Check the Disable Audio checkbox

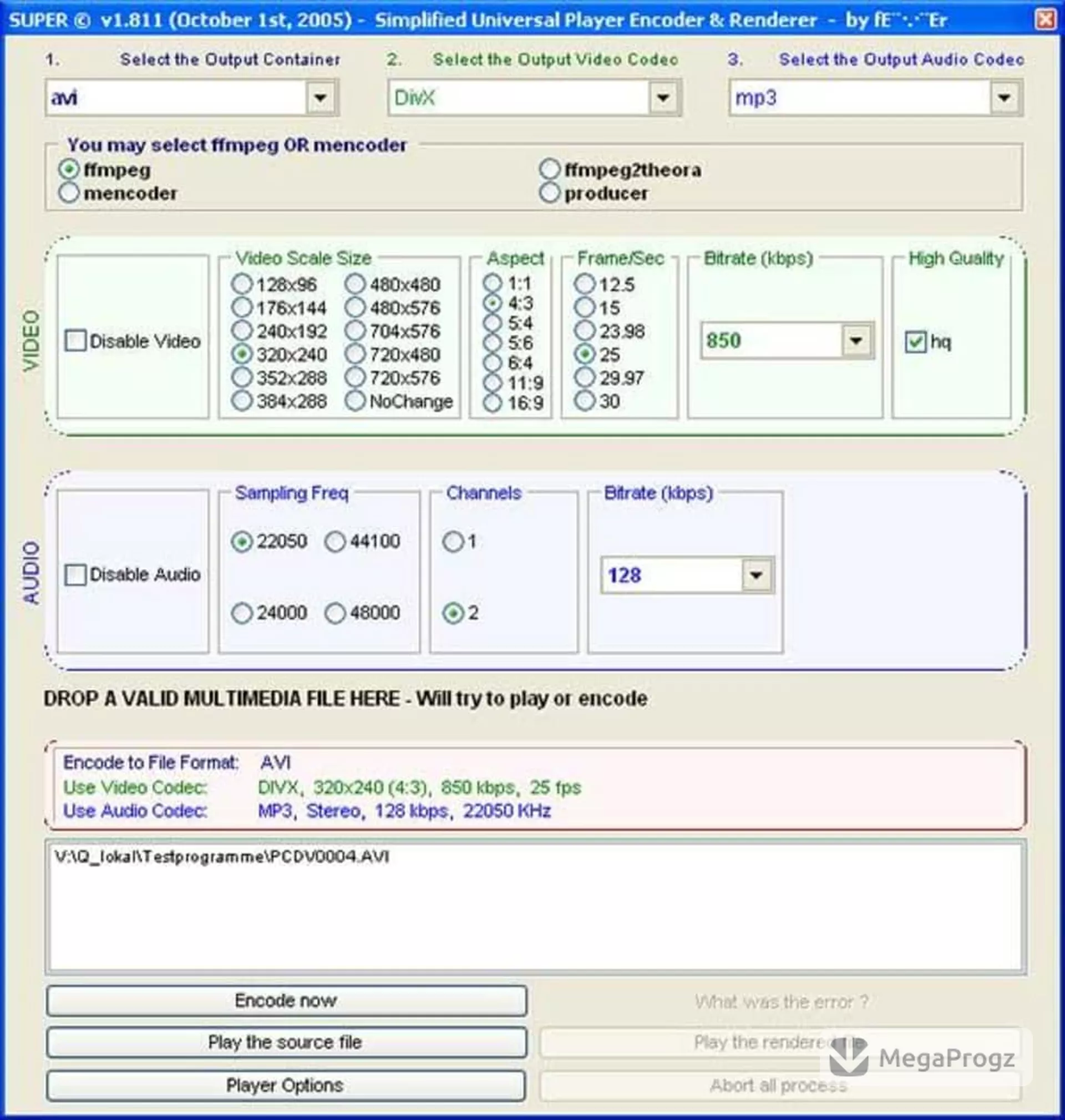click(75, 575)
